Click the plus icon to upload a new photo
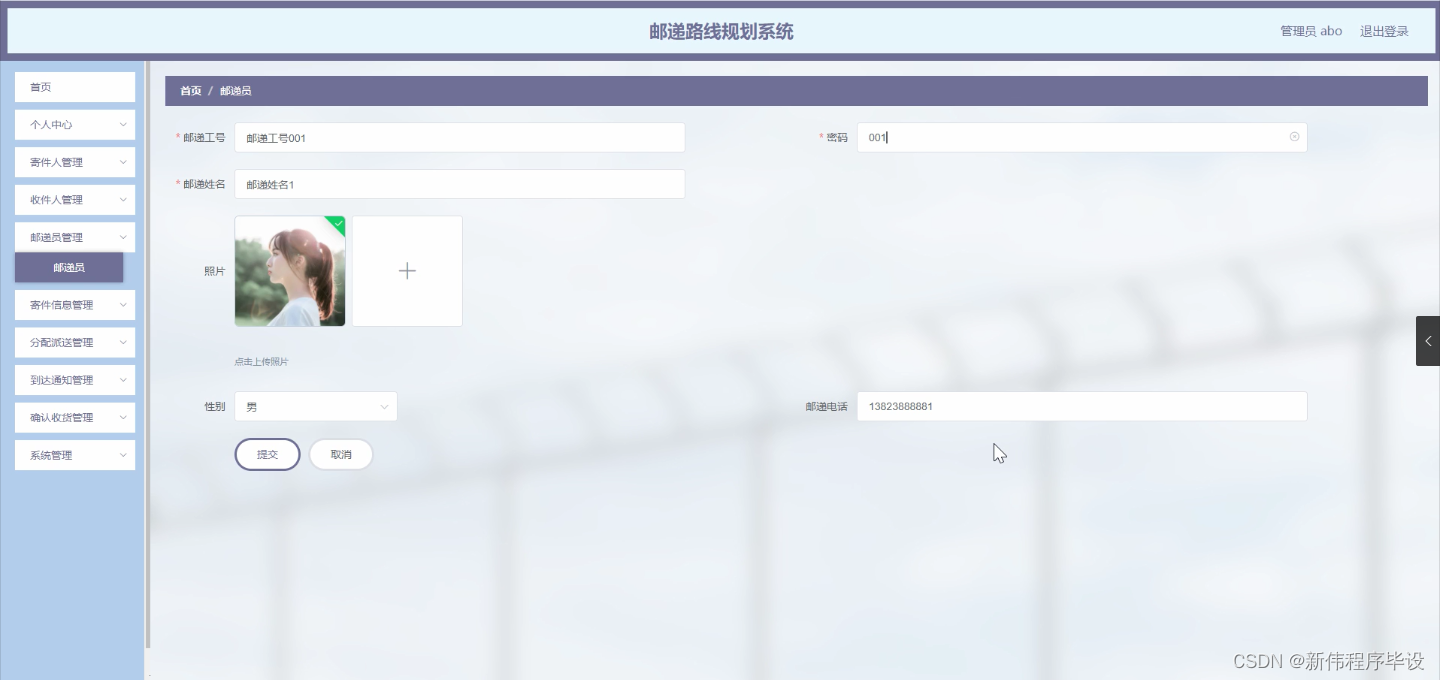Screen dimensions: 1440x680 pos(406,270)
